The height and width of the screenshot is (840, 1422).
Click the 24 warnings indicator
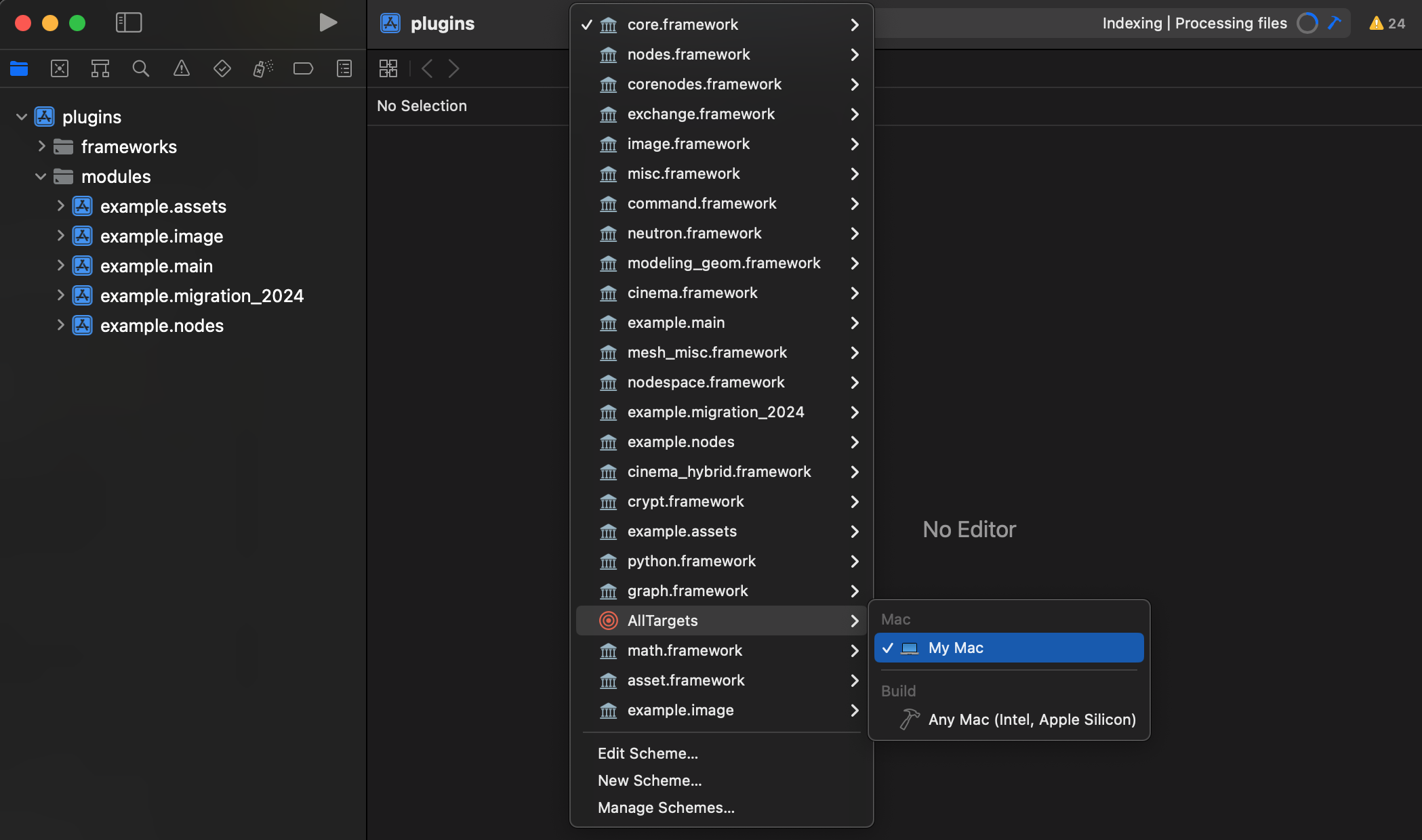click(1387, 23)
